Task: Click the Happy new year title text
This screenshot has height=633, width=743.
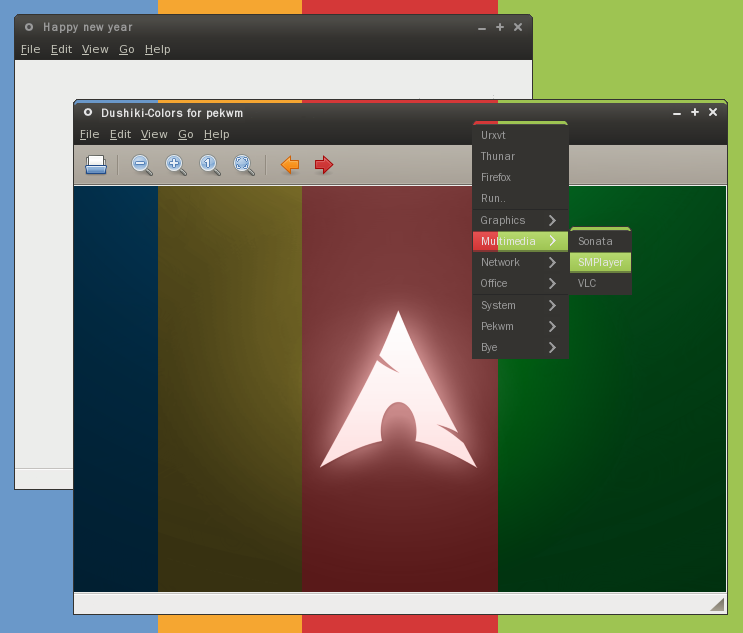Action: coord(88,27)
